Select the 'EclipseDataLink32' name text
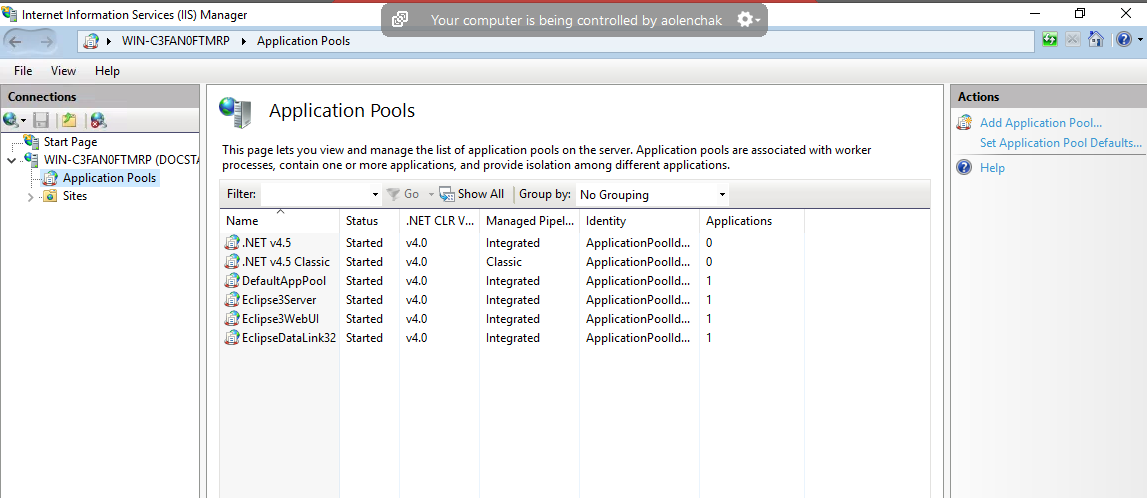 pyautogui.click(x=289, y=337)
